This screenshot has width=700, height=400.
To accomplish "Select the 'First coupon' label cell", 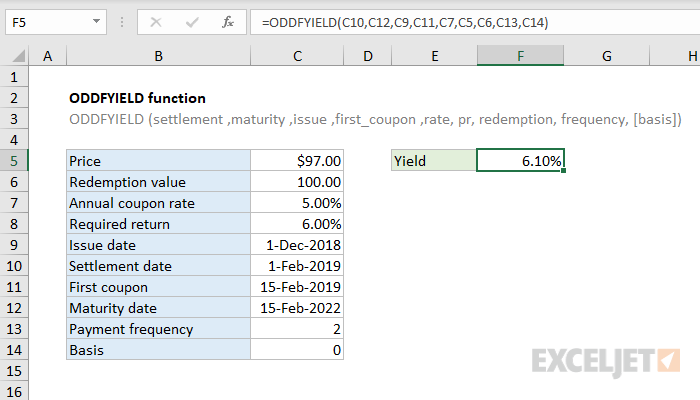I will pyautogui.click(x=158, y=287).
